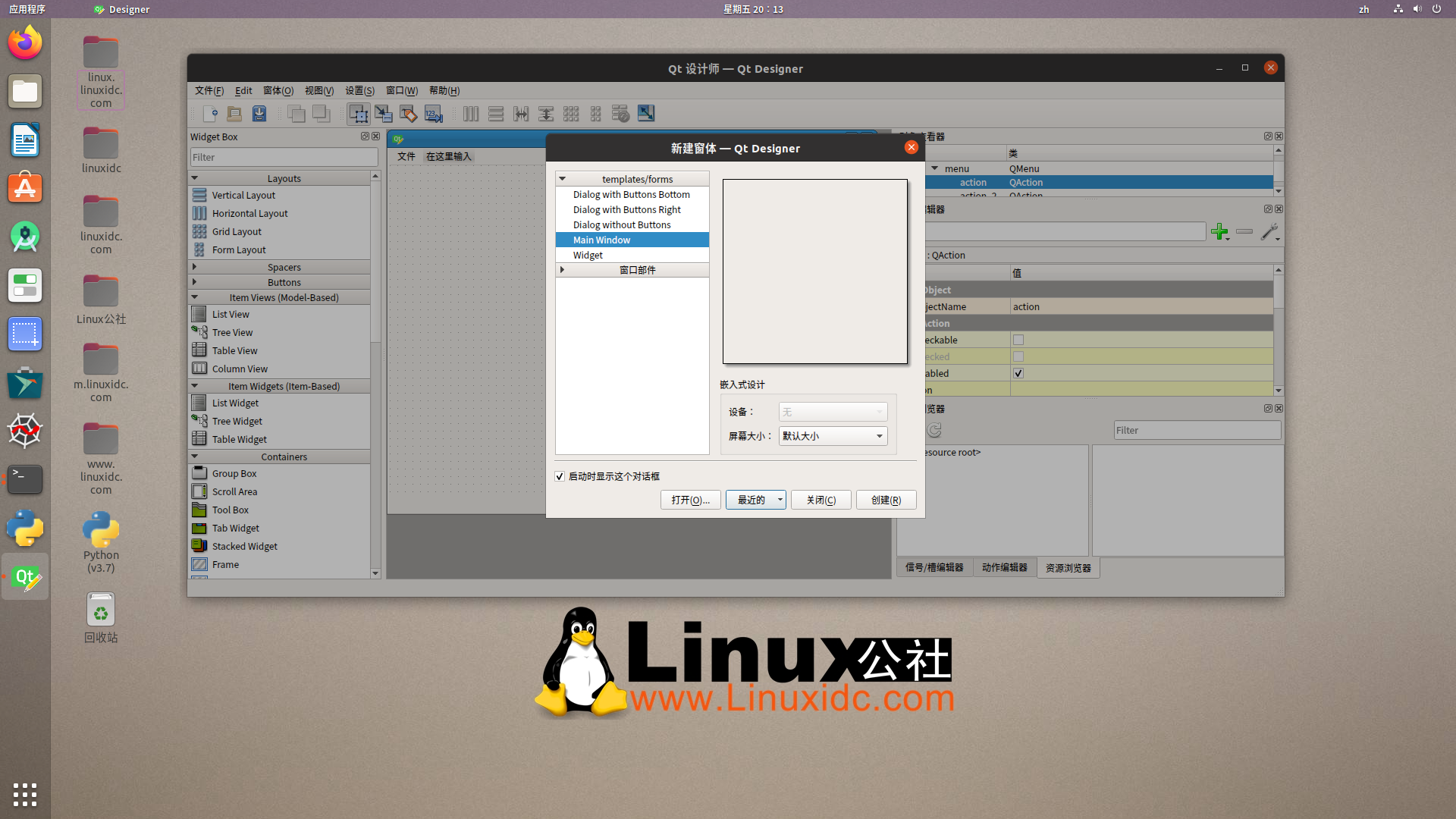Click the Widget Box Filter field

284,157
